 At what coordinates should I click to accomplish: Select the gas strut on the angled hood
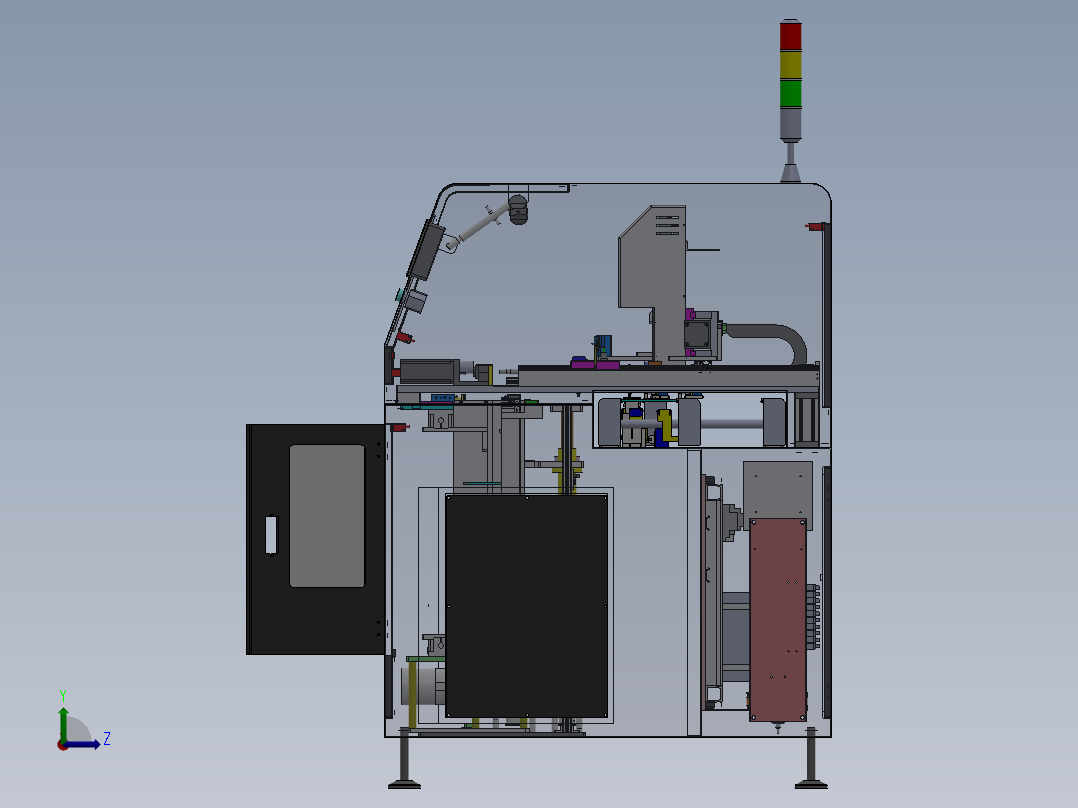(479, 225)
